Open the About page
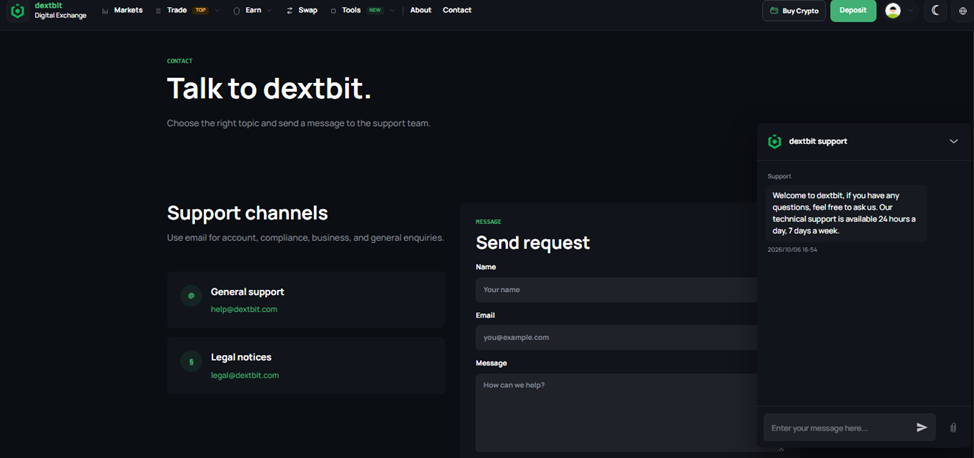 [421, 10]
